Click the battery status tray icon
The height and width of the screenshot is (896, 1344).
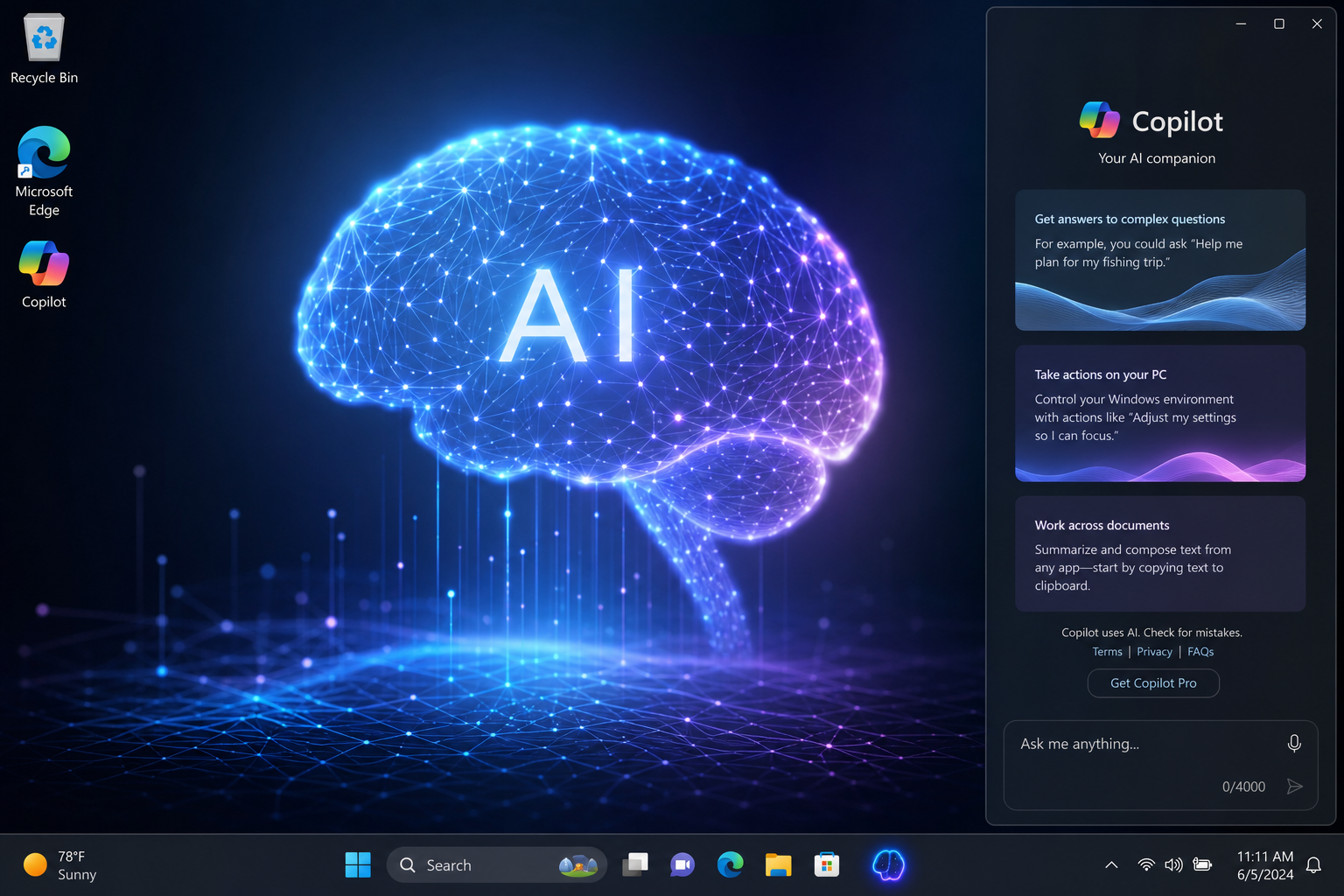tap(1202, 864)
